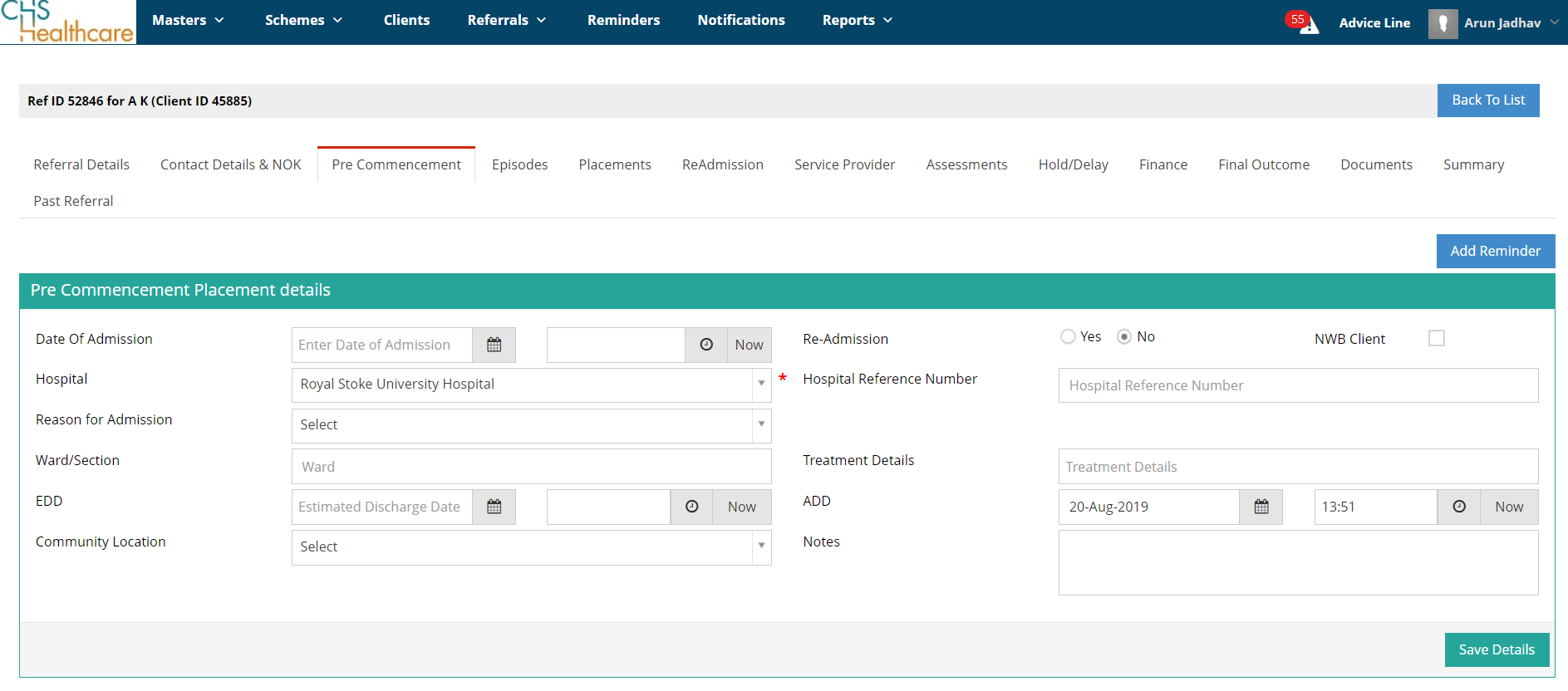Image resolution: width=1568 pixels, height=691 pixels.
Task: Click clock icon beside ADD time 13:51
Action: [x=1459, y=507]
